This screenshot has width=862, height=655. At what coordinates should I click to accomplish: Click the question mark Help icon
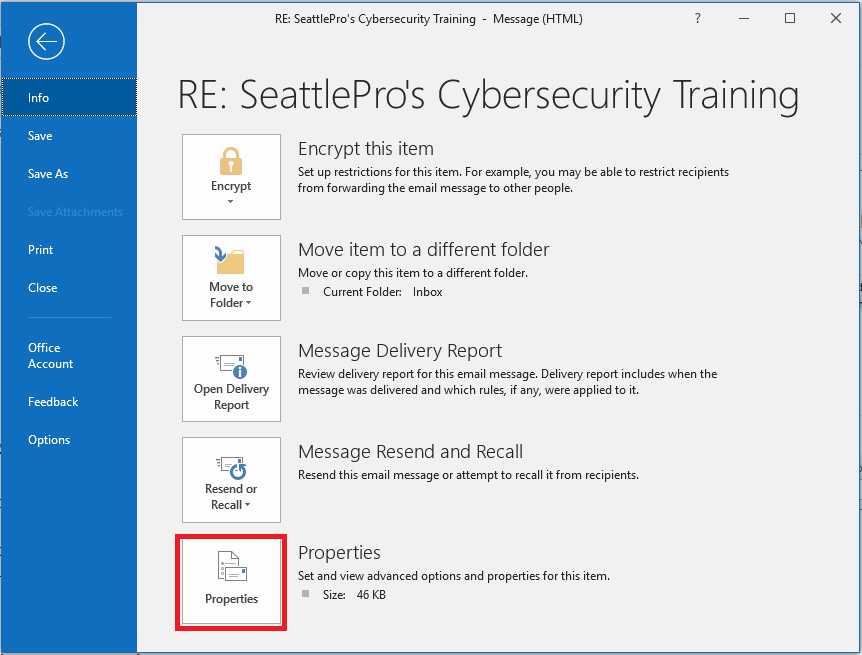(x=698, y=19)
